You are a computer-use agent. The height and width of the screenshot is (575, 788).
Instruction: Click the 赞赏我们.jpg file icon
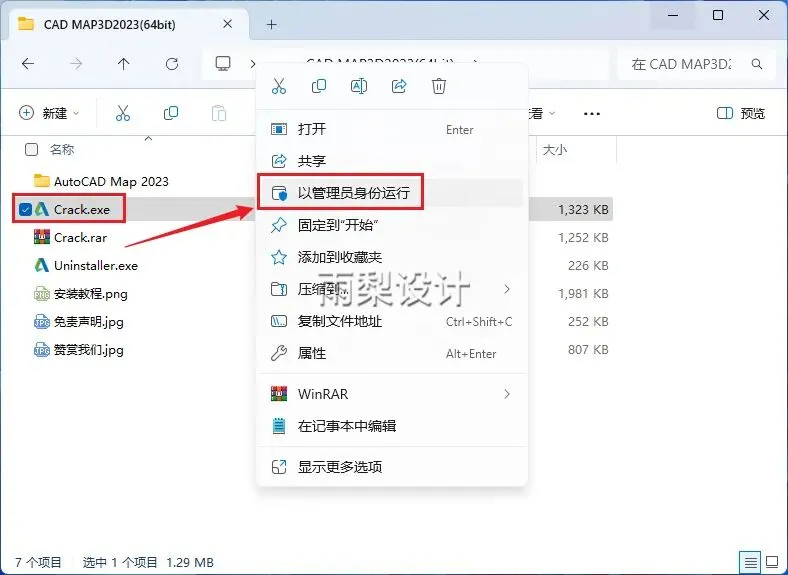42,349
